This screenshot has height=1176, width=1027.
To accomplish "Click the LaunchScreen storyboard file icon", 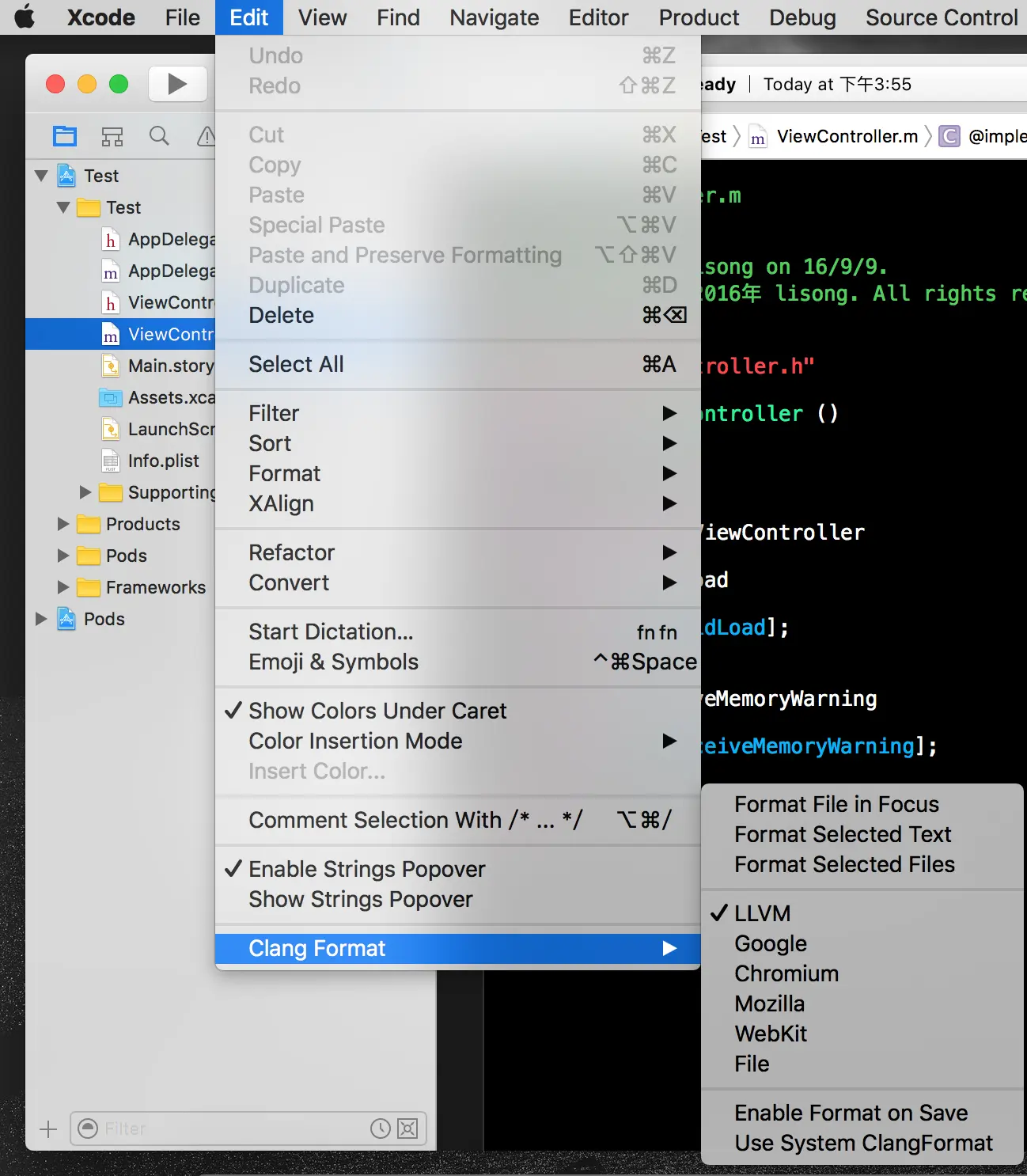I will tap(111, 429).
